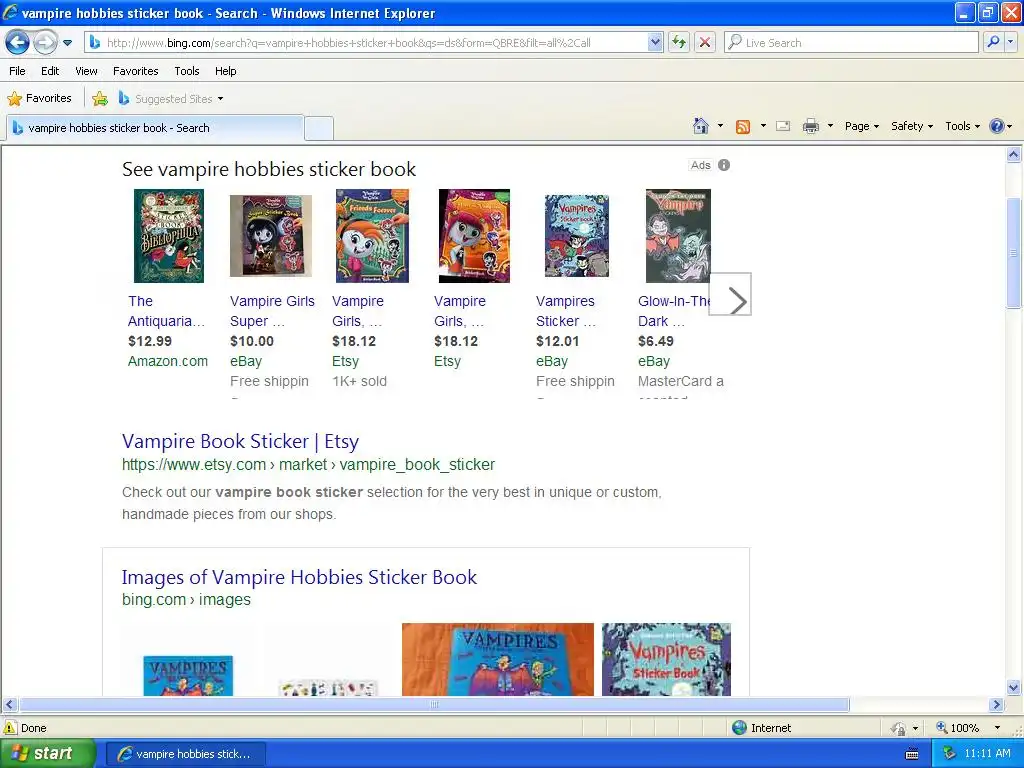Screen dimensions: 1024x768
Task: Open The Antiquarian product link
Action: click(166, 311)
